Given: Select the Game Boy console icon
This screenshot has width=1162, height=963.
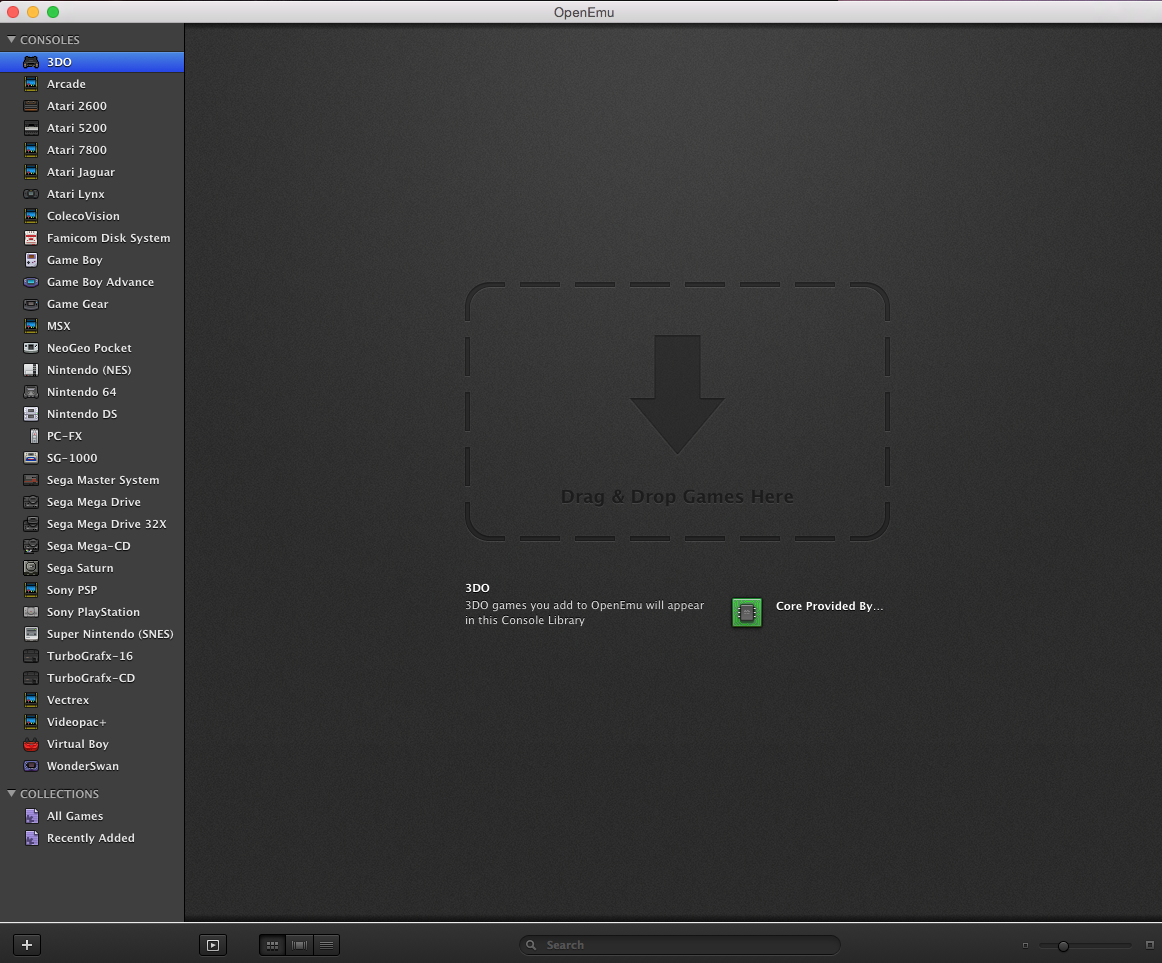Looking at the screenshot, I should point(31,259).
